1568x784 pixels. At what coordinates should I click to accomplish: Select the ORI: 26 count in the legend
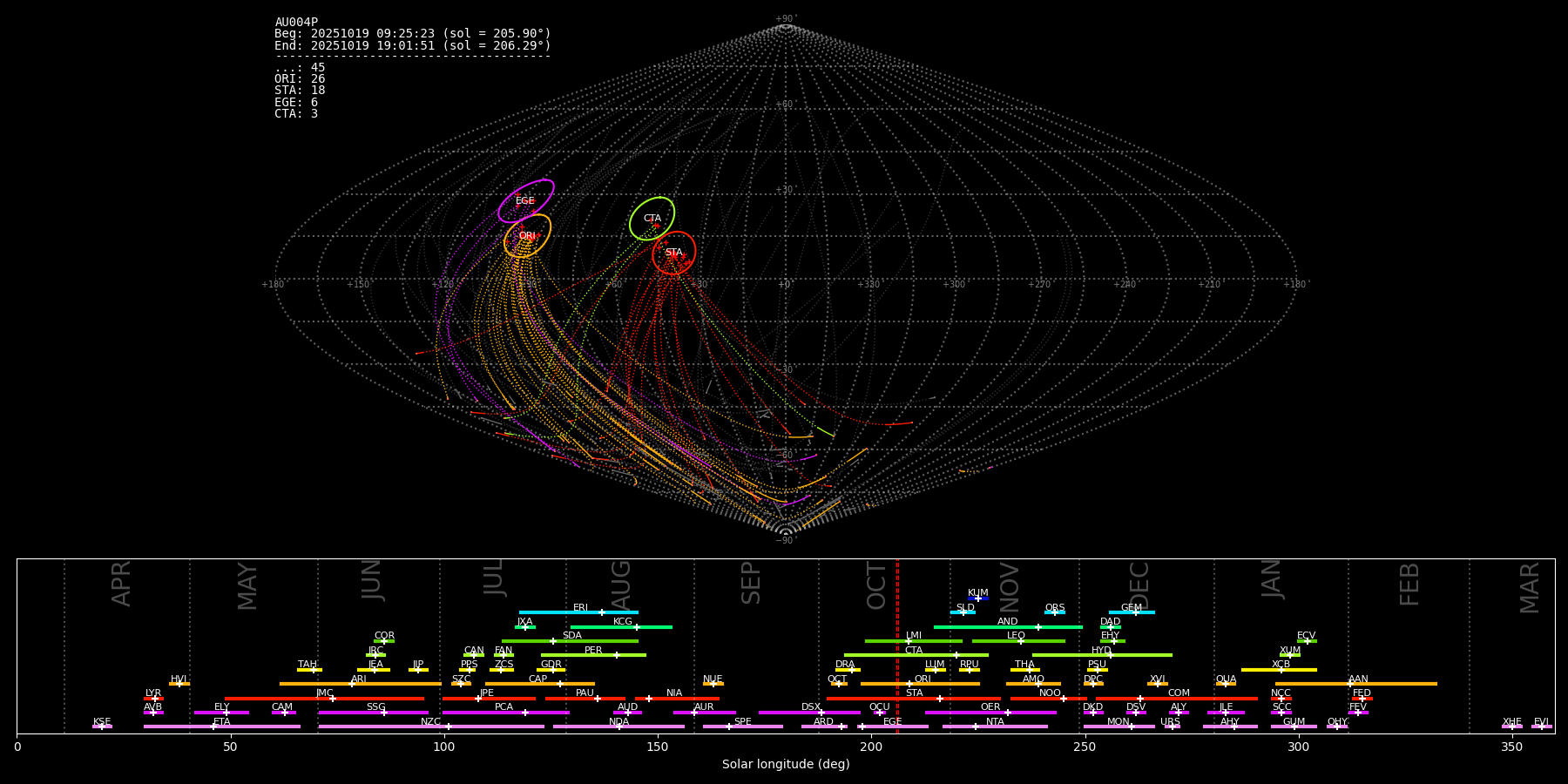click(x=300, y=79)
